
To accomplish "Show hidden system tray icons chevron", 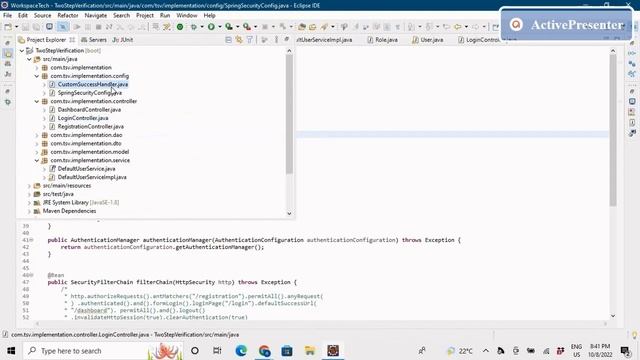I will coord(486,351).
